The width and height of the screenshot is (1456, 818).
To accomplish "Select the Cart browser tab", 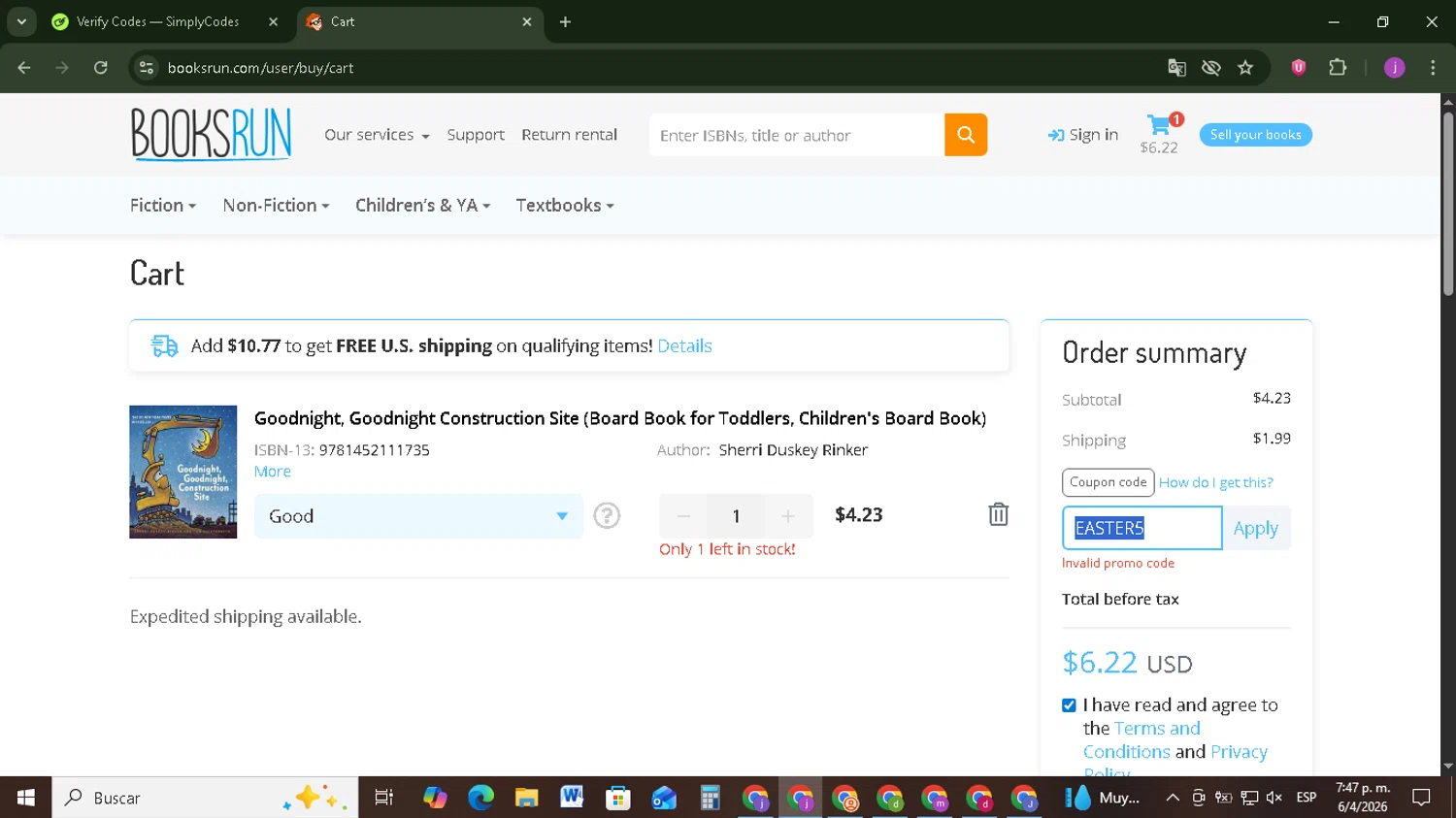I will click(x=419, y=21).
